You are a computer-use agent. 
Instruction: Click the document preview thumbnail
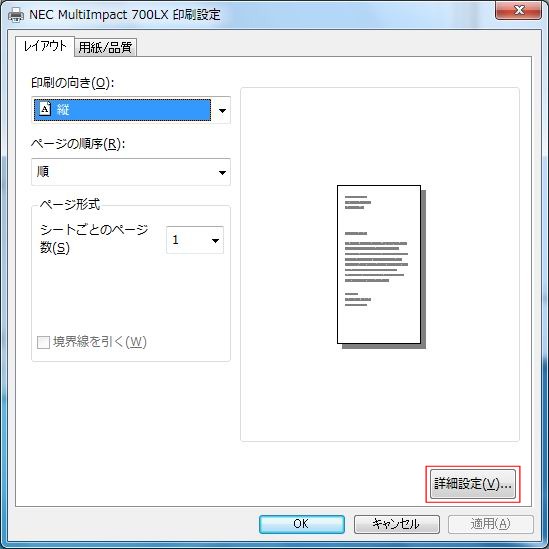pos(381,267)
